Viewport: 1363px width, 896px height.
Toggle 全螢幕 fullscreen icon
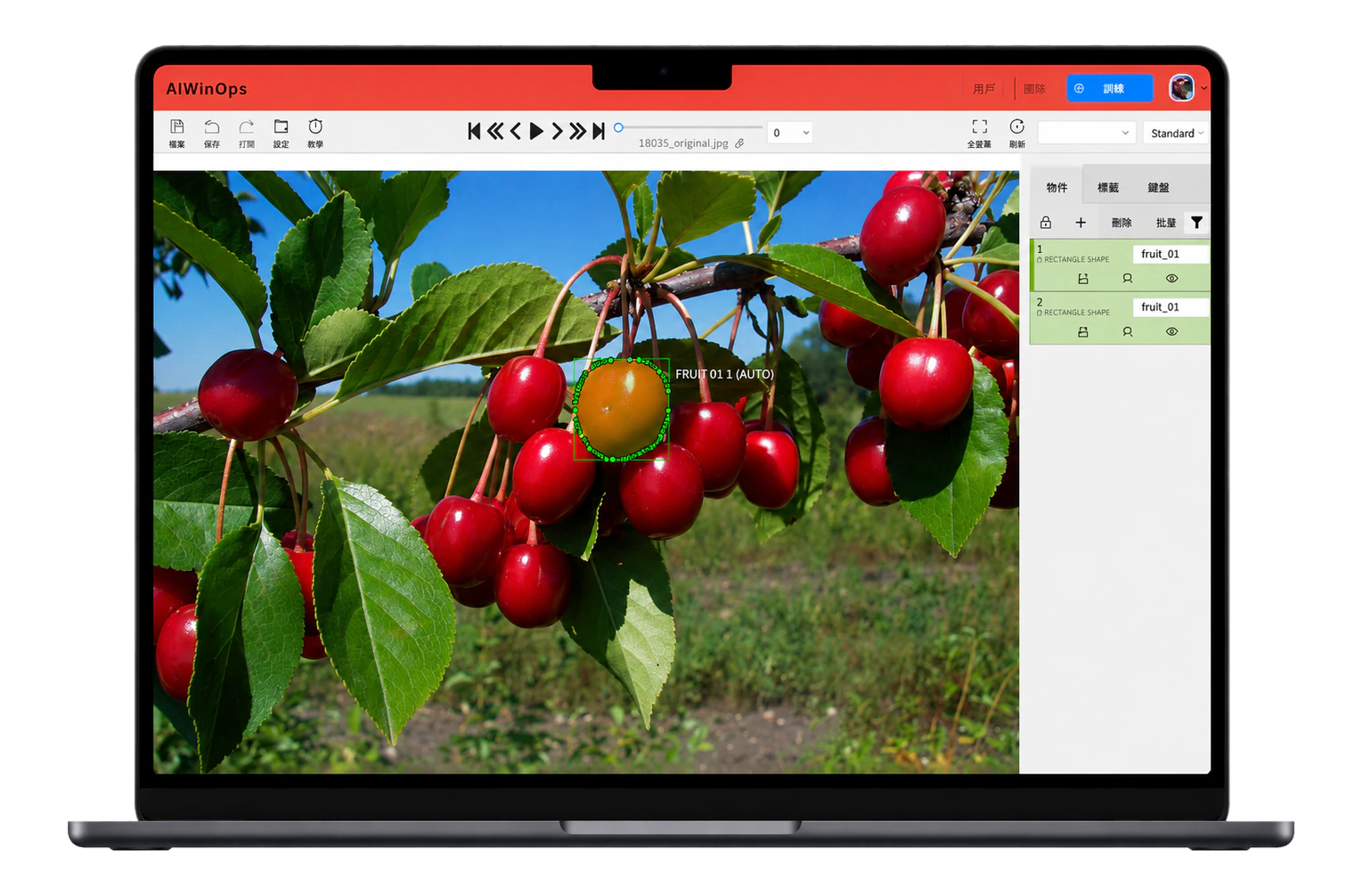tap(979, 127)
